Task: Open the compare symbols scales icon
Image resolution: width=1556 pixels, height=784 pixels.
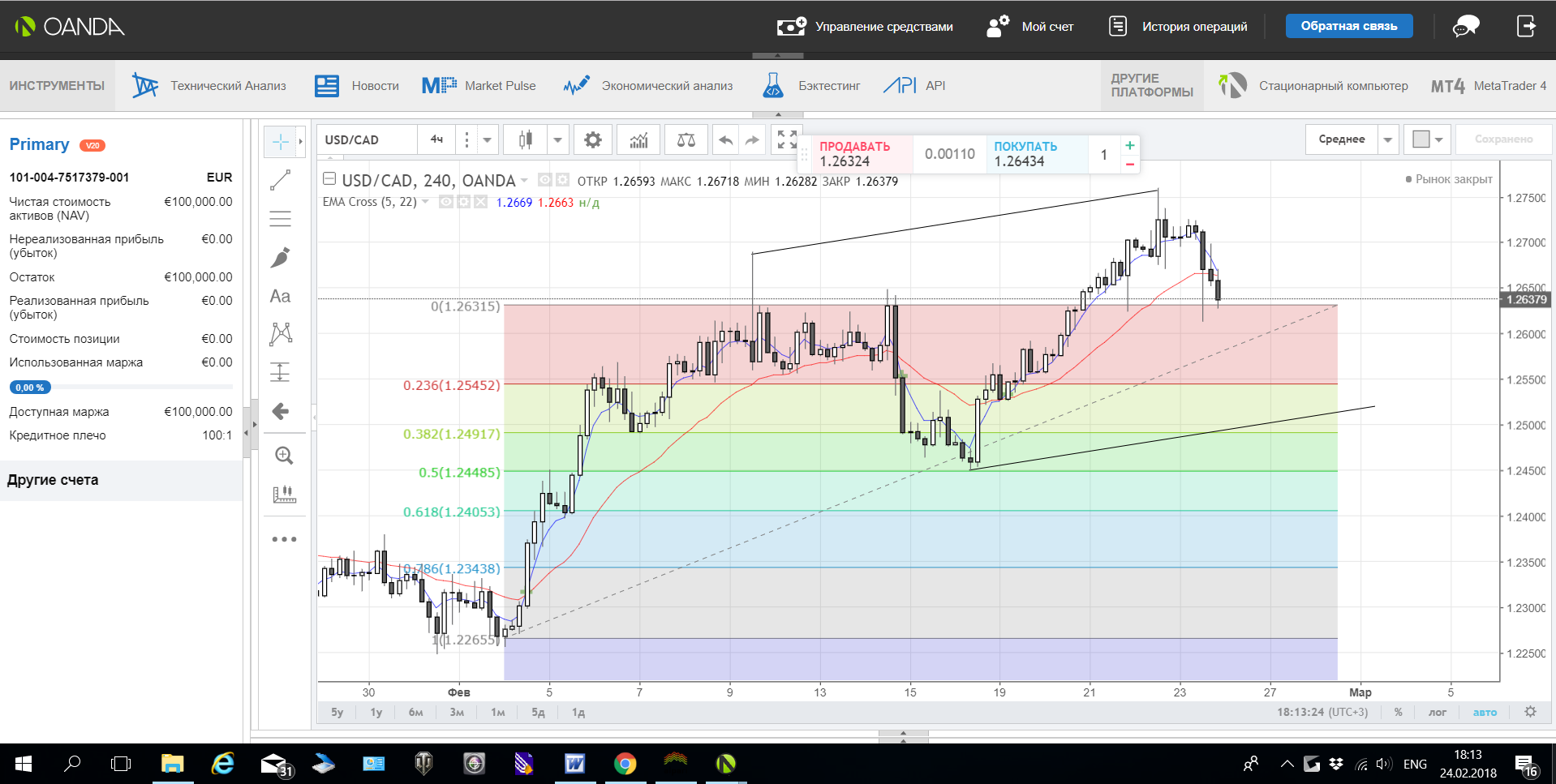Action: click(x=686, y=140)
